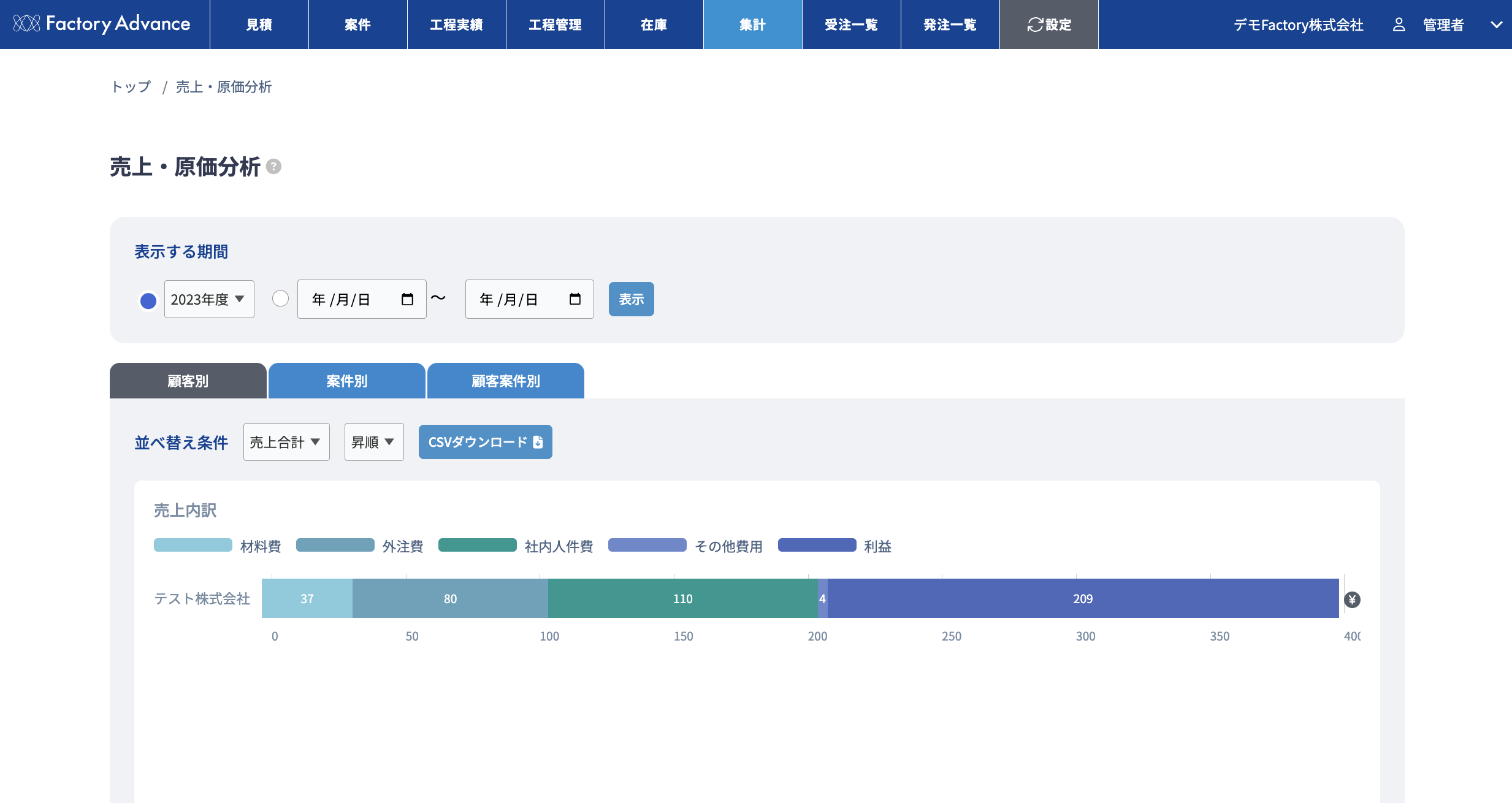Open calendar picker on start date field
Viewport: 1512px width, 803px height.
[x=407, y=299]
